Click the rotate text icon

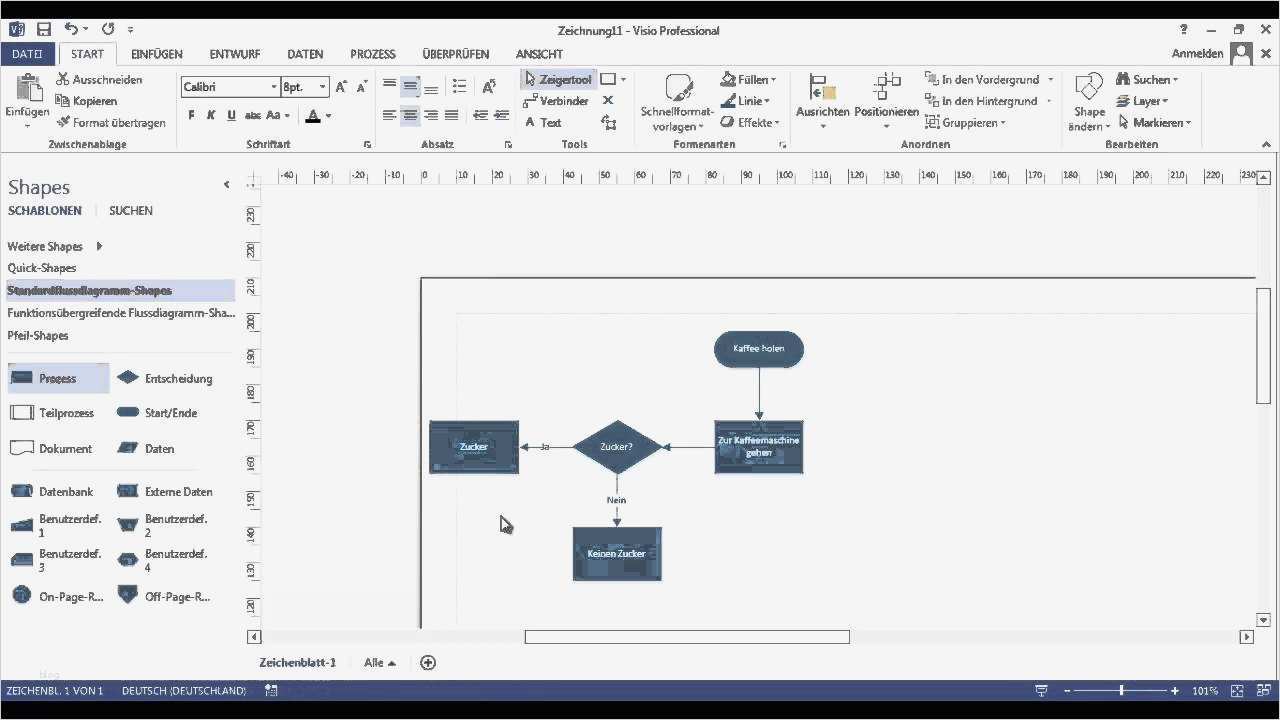point(489,87)
